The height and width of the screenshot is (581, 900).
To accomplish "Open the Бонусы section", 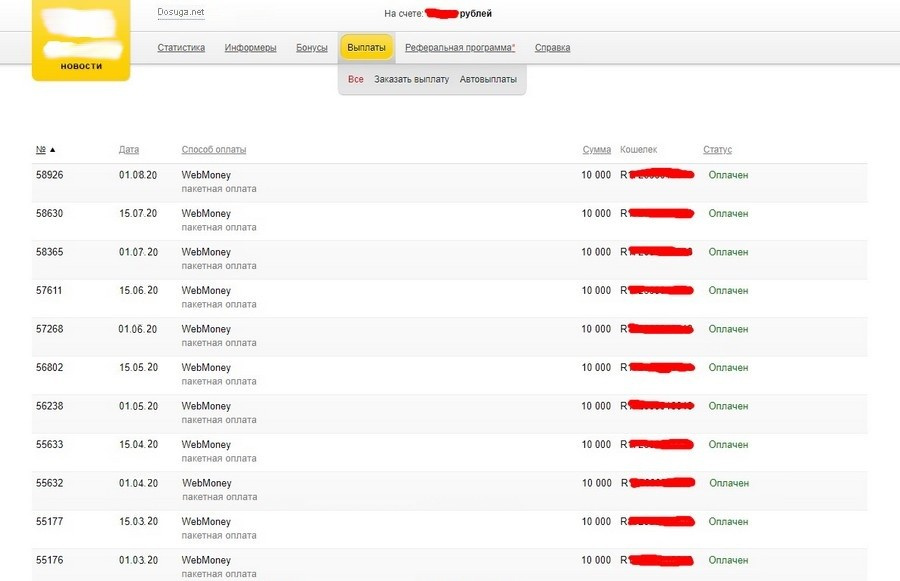I will tap(312, 48).
